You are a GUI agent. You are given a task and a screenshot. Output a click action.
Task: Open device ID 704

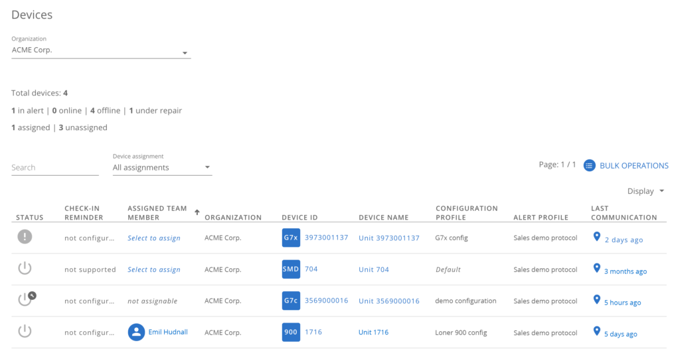point(311,269)
